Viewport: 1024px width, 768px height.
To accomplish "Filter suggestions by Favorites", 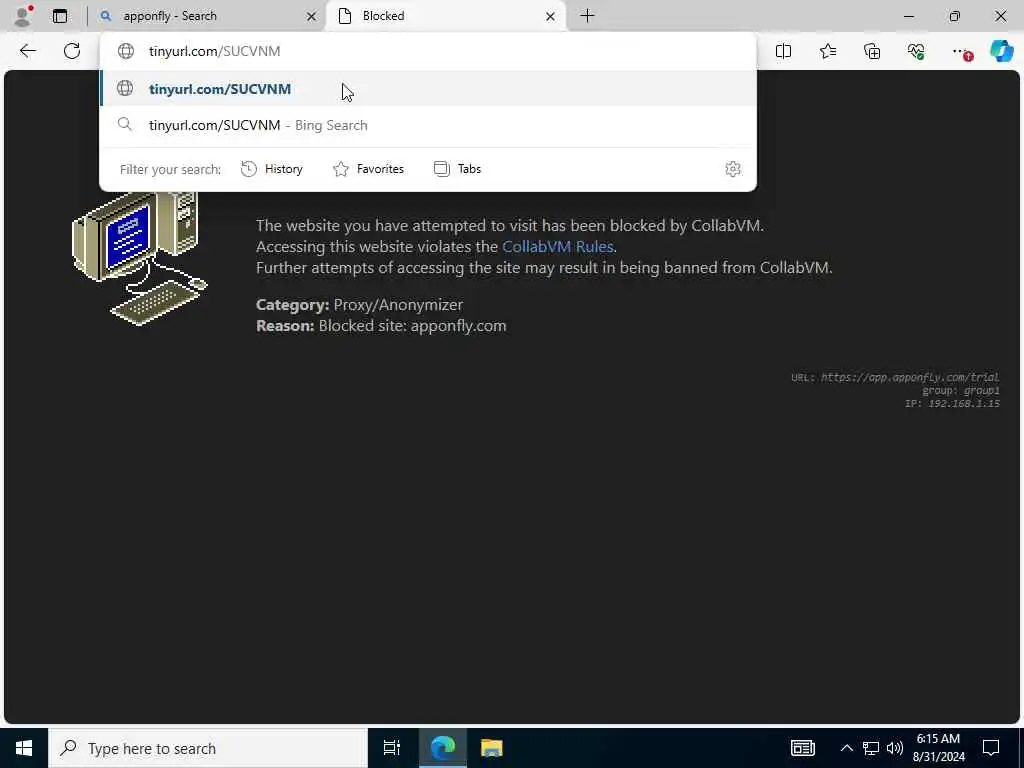I will (368, 169).
